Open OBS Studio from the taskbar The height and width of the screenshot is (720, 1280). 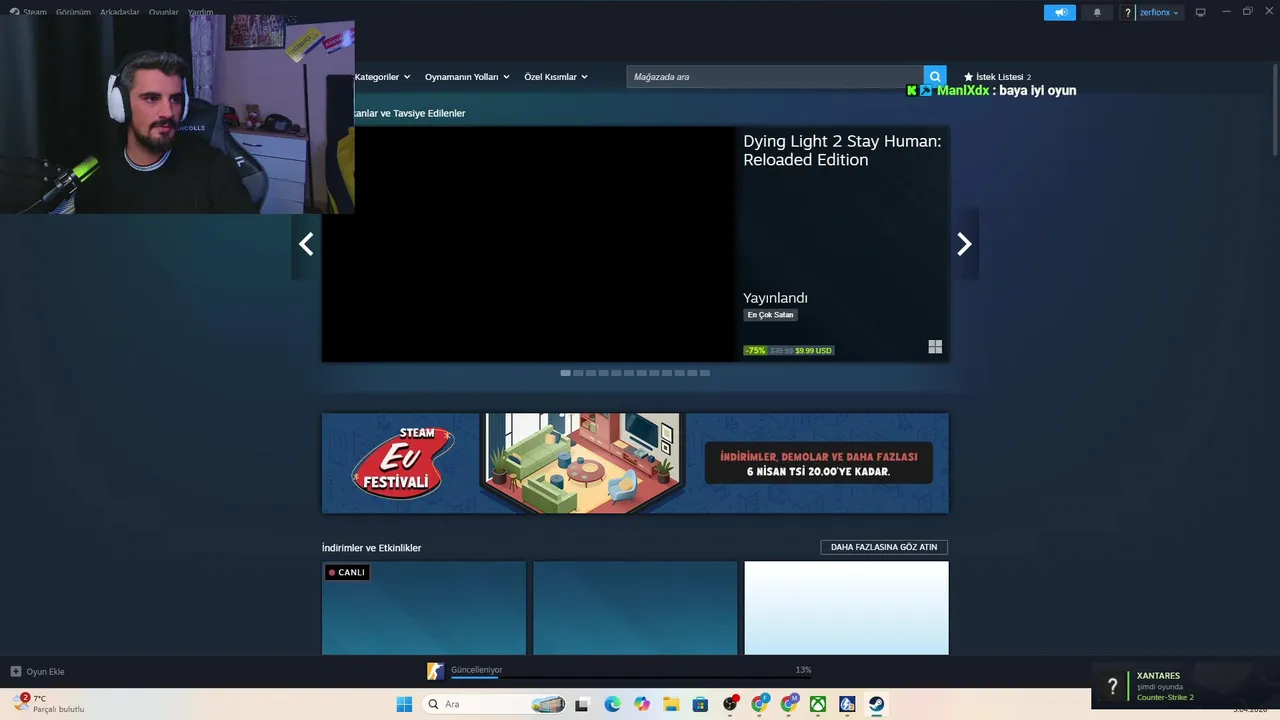click(730, 704)
